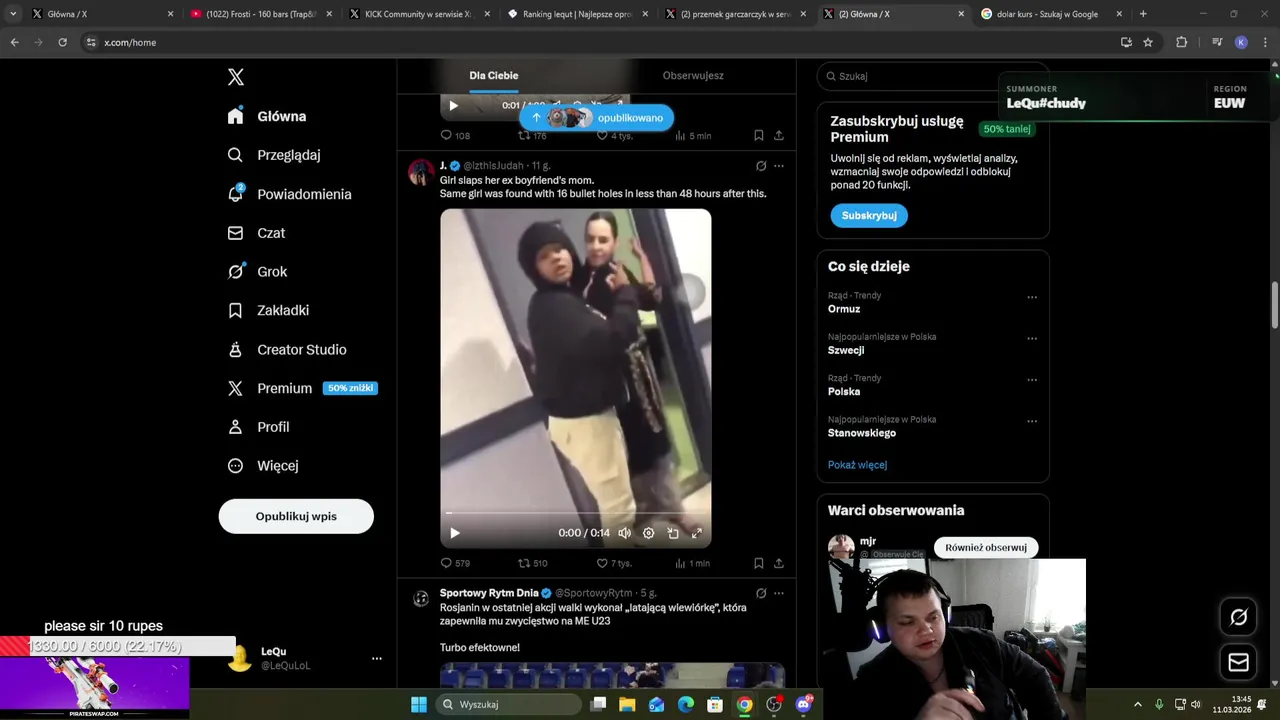Viewport: 1280px width, 720px height.
Task: Click Również obserwuj button
Action: [986, 547]
